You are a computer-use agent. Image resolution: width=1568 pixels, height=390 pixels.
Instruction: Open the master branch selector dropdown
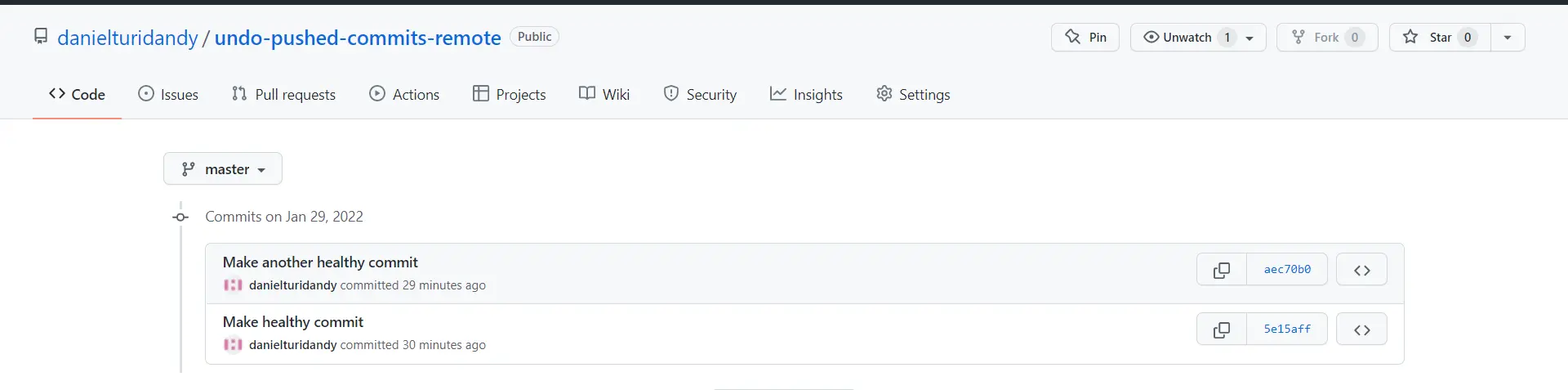pos(223,169)
